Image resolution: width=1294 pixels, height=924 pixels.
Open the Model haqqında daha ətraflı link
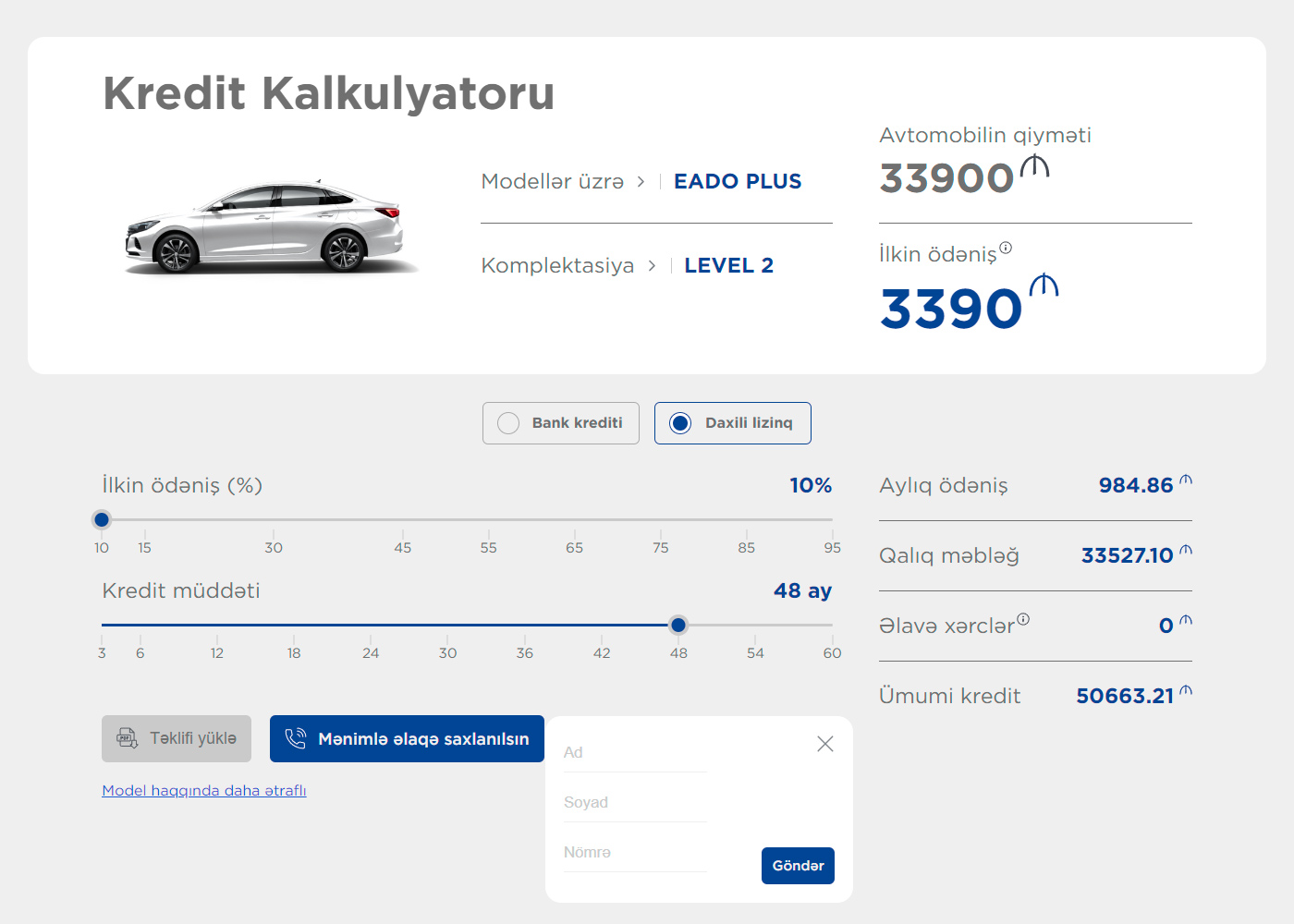click(204, 791)
